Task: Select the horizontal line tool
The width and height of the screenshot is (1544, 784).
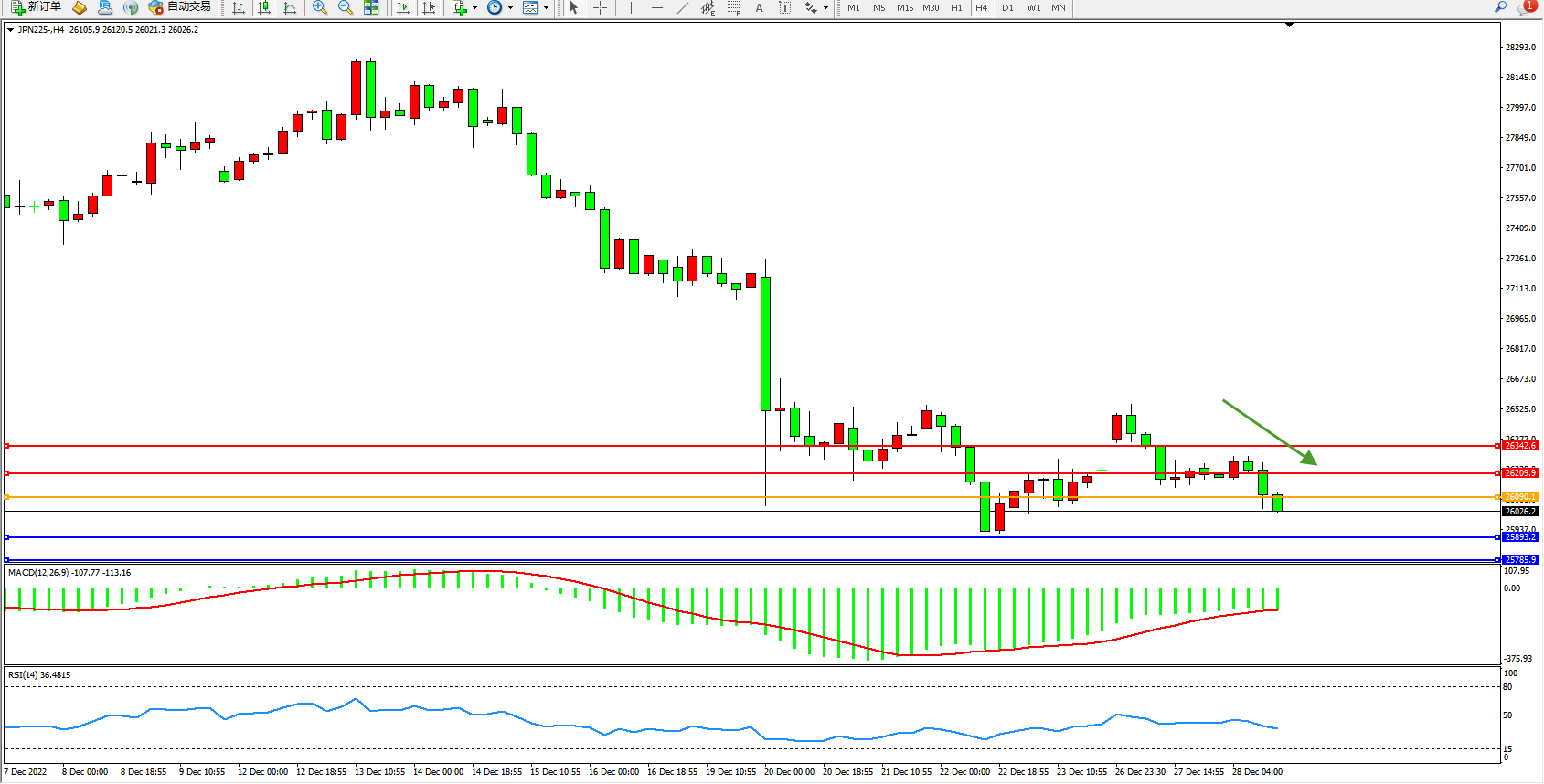Action: click(x=656, y=7)
